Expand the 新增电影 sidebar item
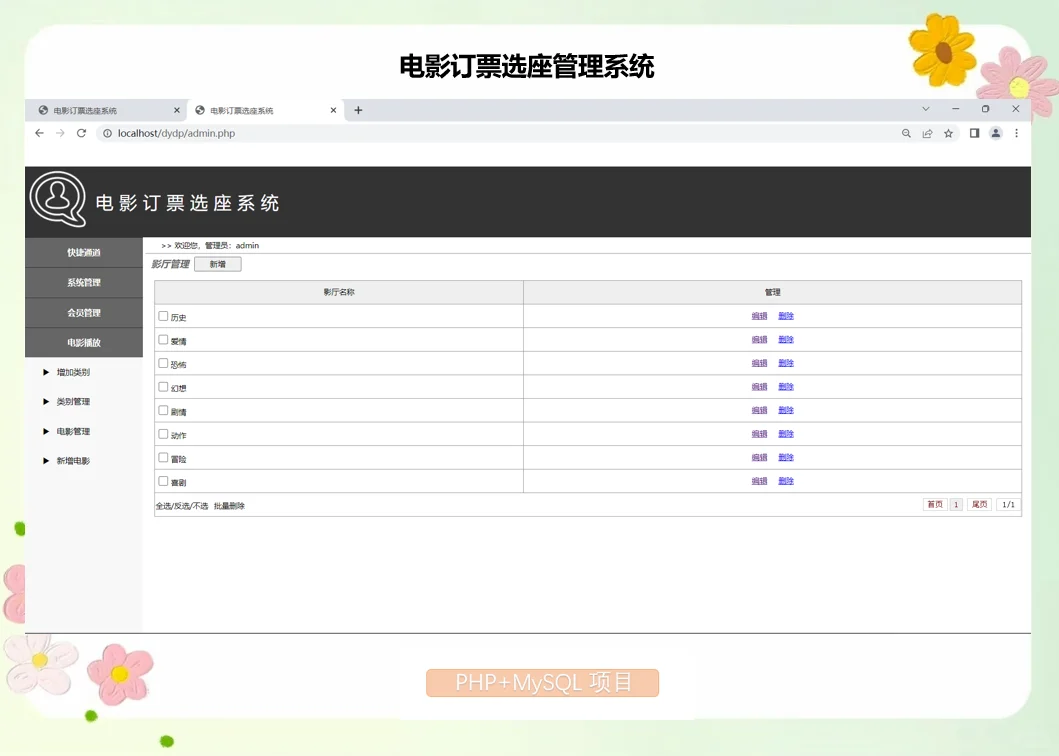The height and width of the screenshot is (756, 1059). 72,461
